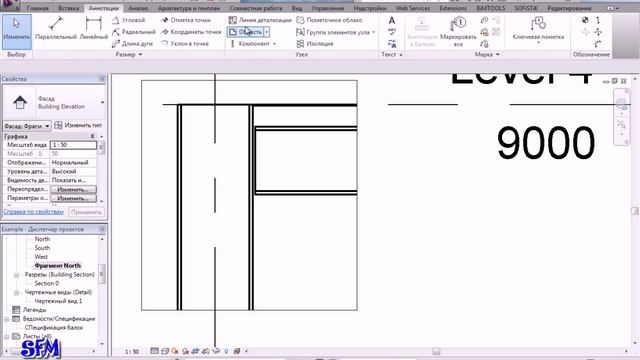Activate the Уклон в точке spot slope tool
The height and width of the screenshot is (360, 640).
185,44
